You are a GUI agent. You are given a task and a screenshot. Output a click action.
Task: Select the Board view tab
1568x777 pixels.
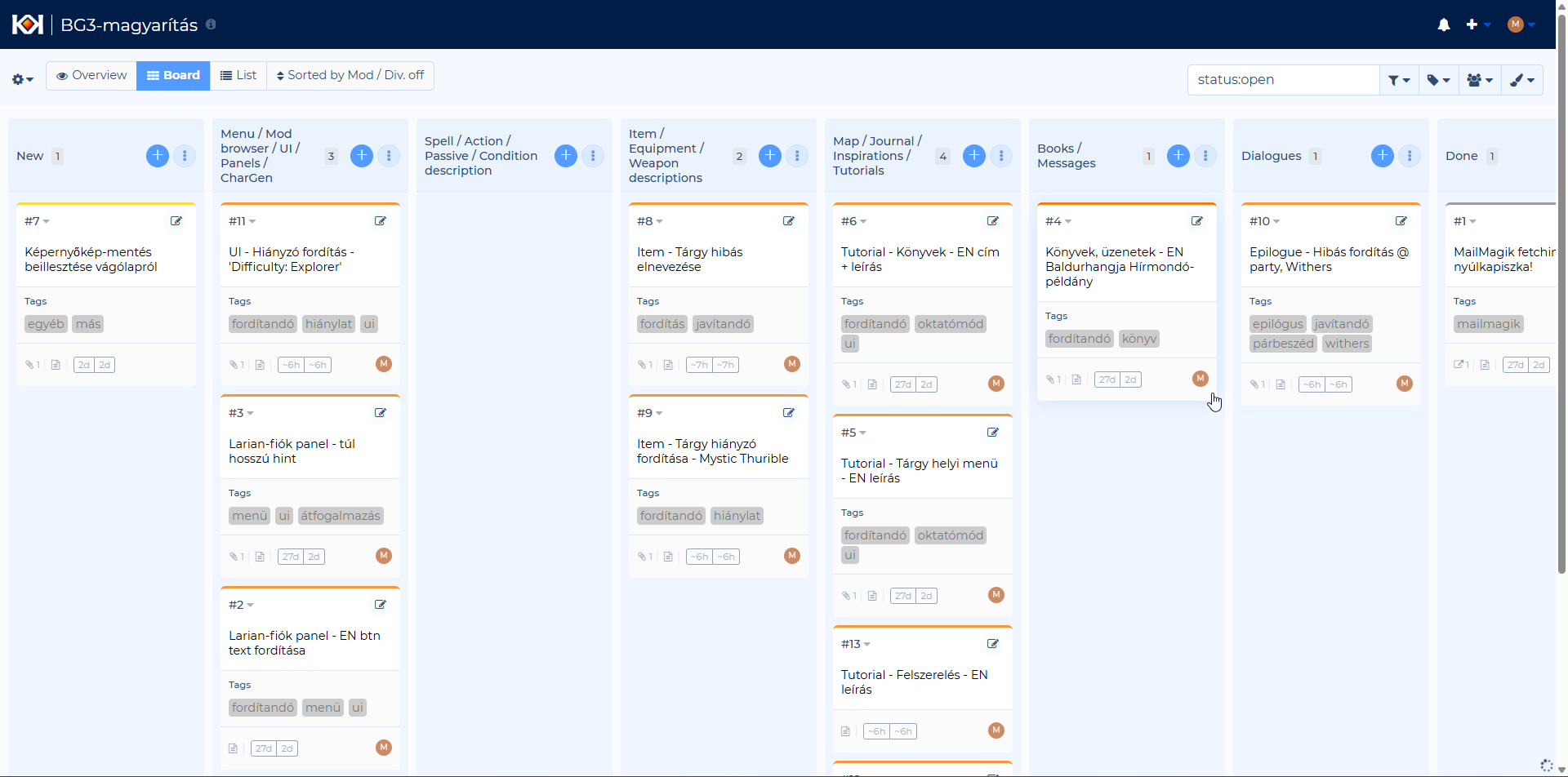[173, 75]
